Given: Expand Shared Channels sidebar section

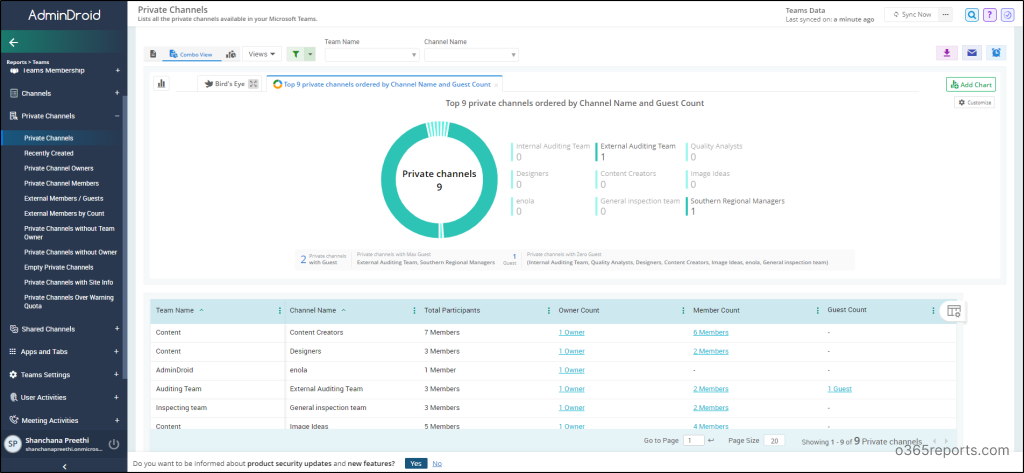Looking at the screenshot, I should click(x=117, y=329).
